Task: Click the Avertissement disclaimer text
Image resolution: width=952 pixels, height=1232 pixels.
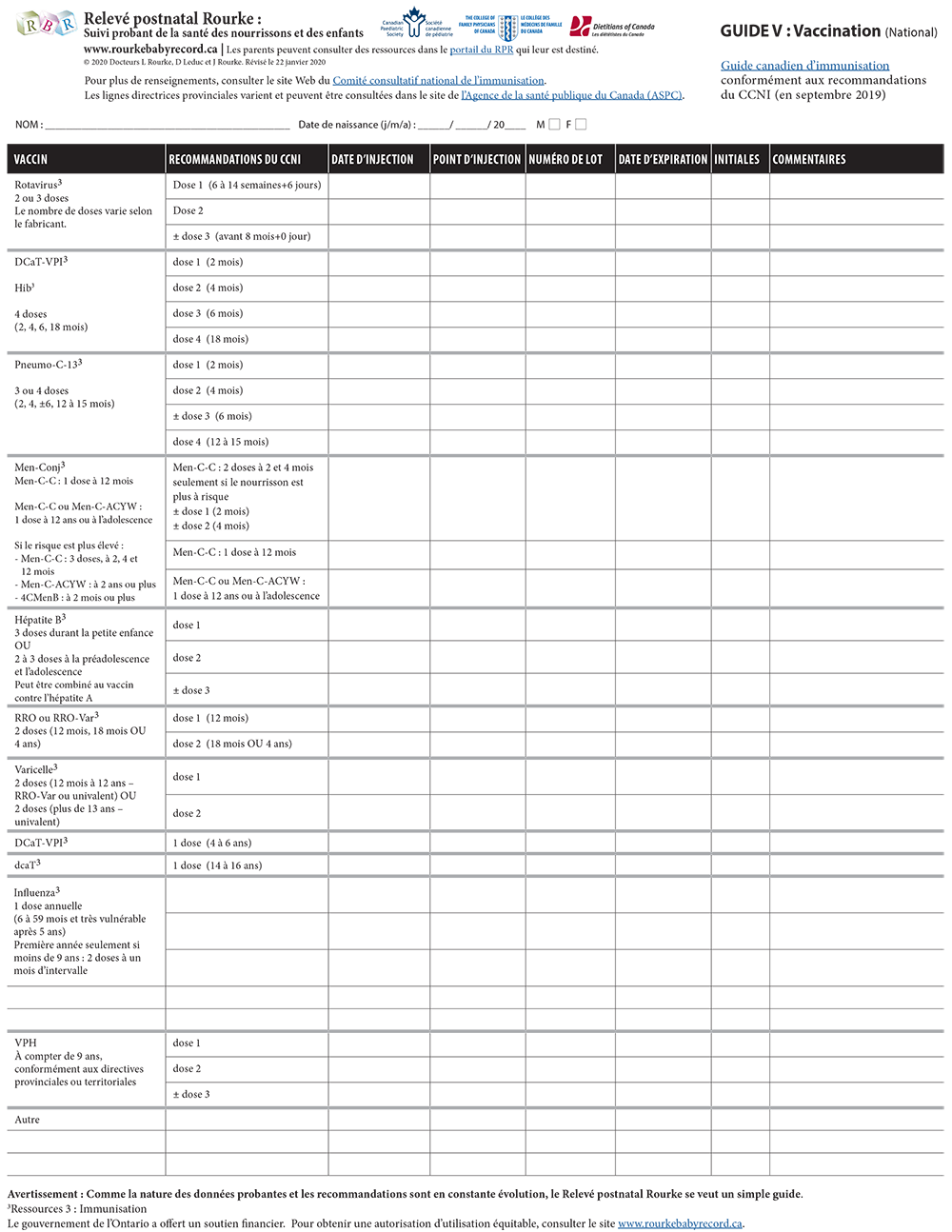Action: pyautogui.click(x=406, y=1194)
